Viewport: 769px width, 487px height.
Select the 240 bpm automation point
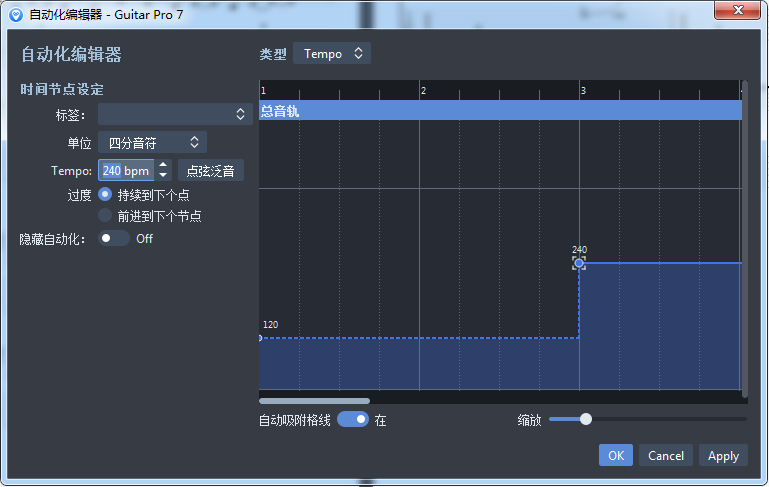click(579, 263)
